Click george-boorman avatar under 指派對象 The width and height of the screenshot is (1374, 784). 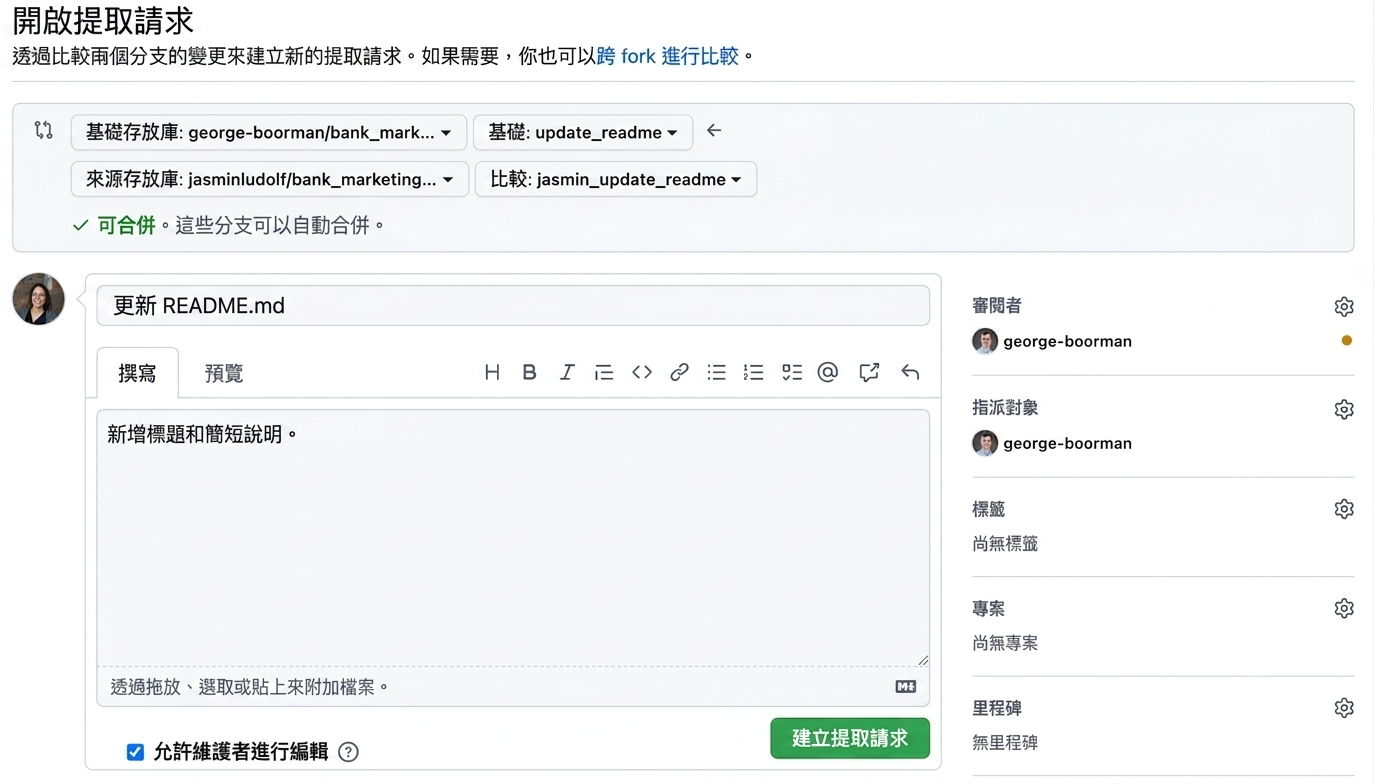(985, 443)
